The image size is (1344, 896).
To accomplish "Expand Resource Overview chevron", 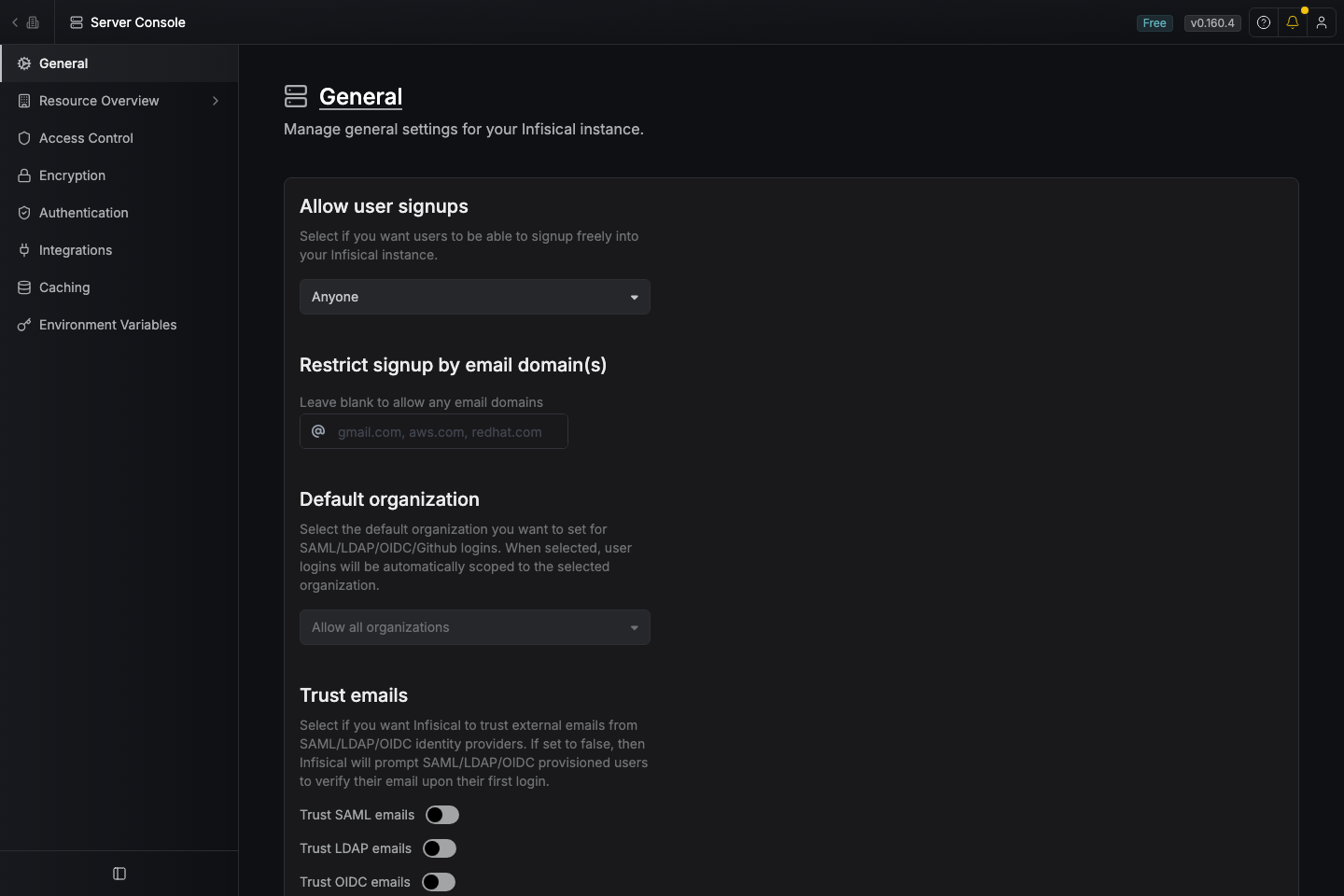I will coord(216,101).
